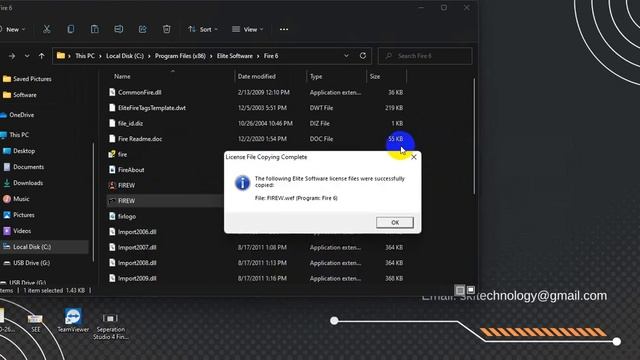The width and height of the screenshot is (640, 360).
Task: Open the New item dropdown
Action: point(13,29)
